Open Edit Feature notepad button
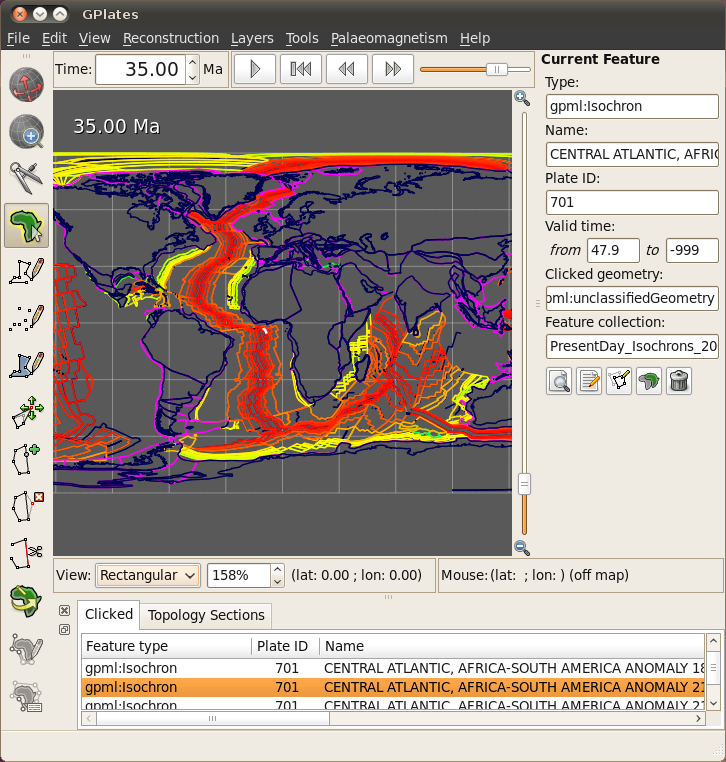 [589, 381]
